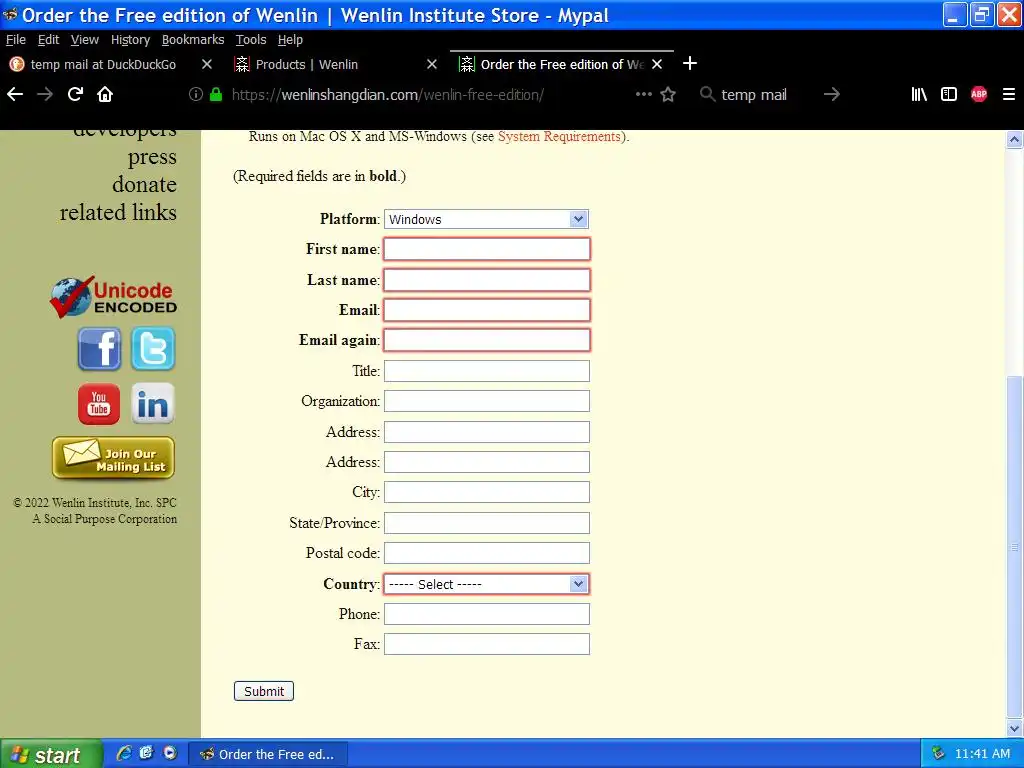Submit search with the go arrow
The width and height of the screenshot is (1024, 768).
coord(831,95)
